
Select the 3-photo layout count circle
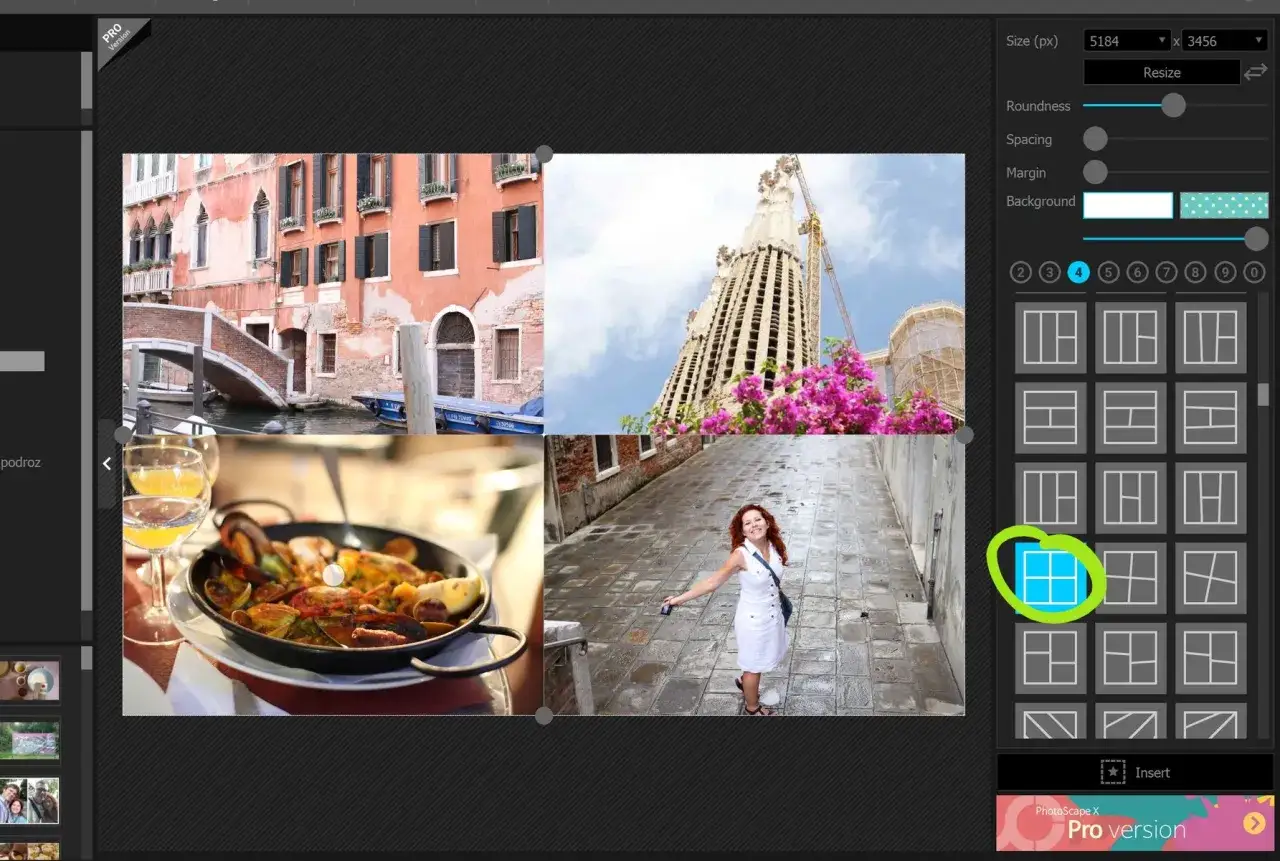click(x=1049, y=272)
